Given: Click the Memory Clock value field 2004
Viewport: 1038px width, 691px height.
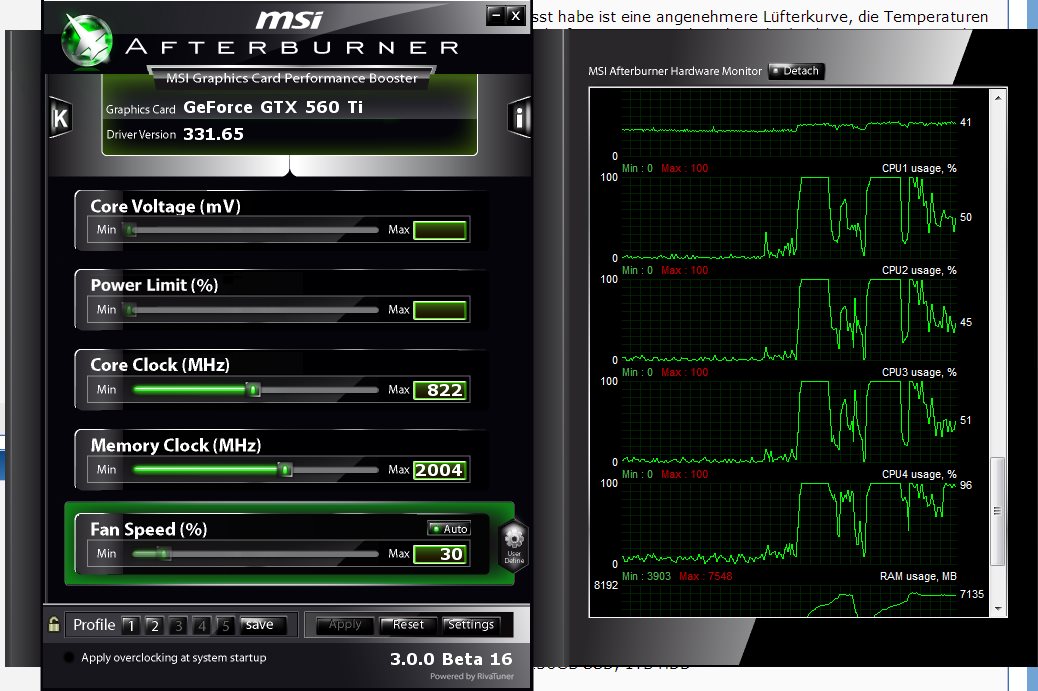Looking at the screenshot, I should 440,470.
